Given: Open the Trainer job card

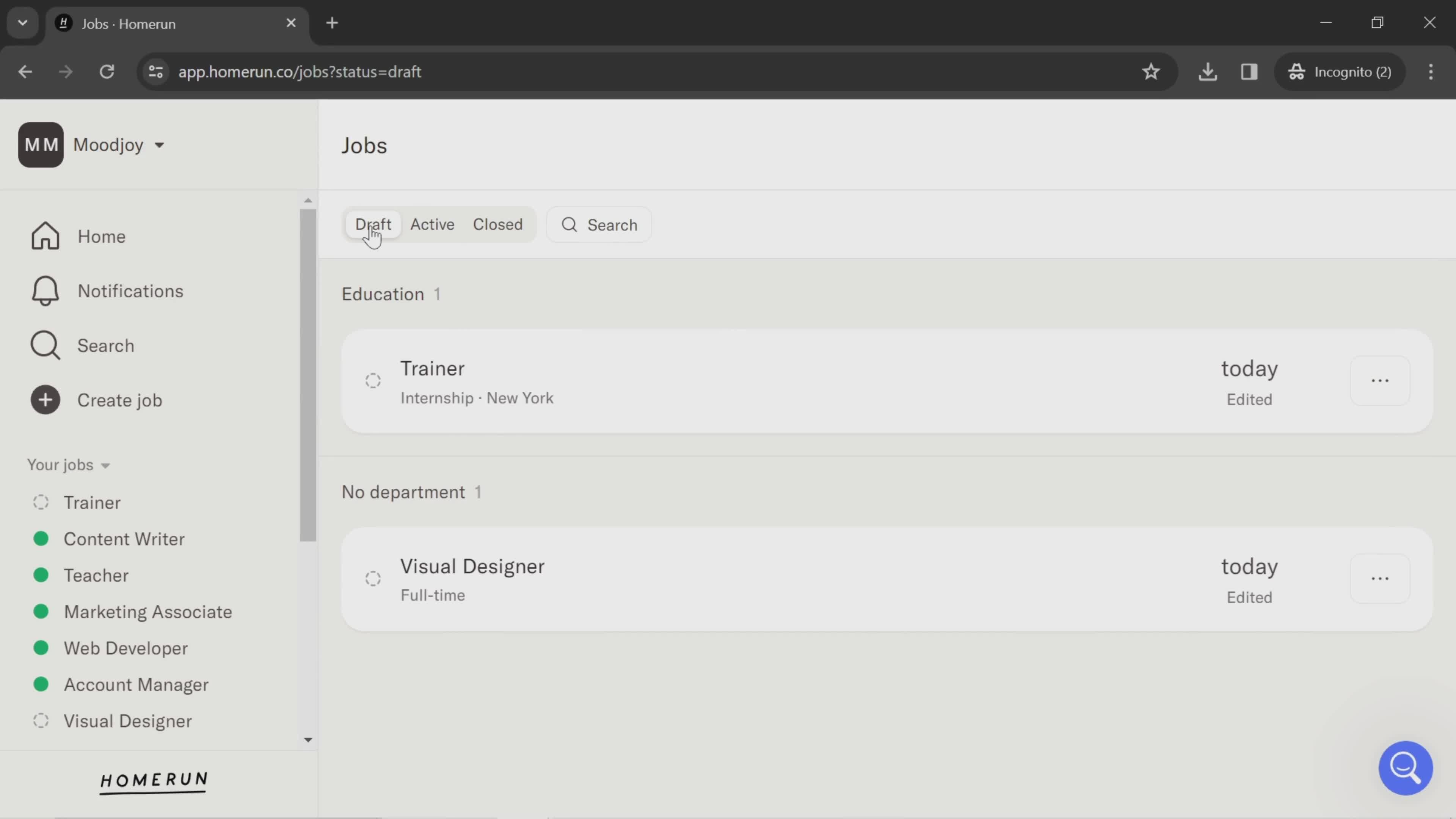Looking at the screenshot, I should 887,381.
